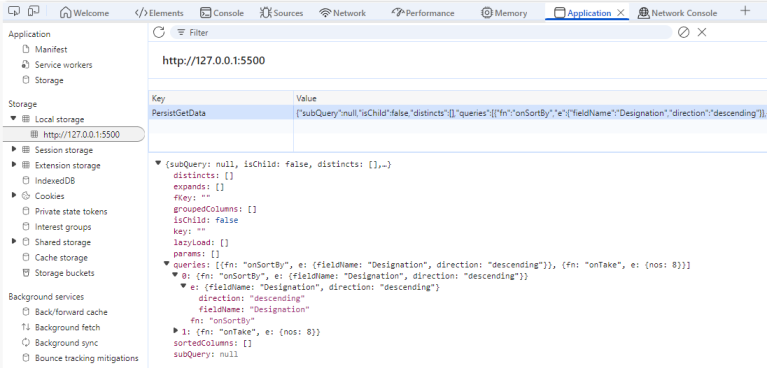This screenshot has height=368, width=767.
Task: Open Manifest in Application section
Action: click(x=51, y=49)
